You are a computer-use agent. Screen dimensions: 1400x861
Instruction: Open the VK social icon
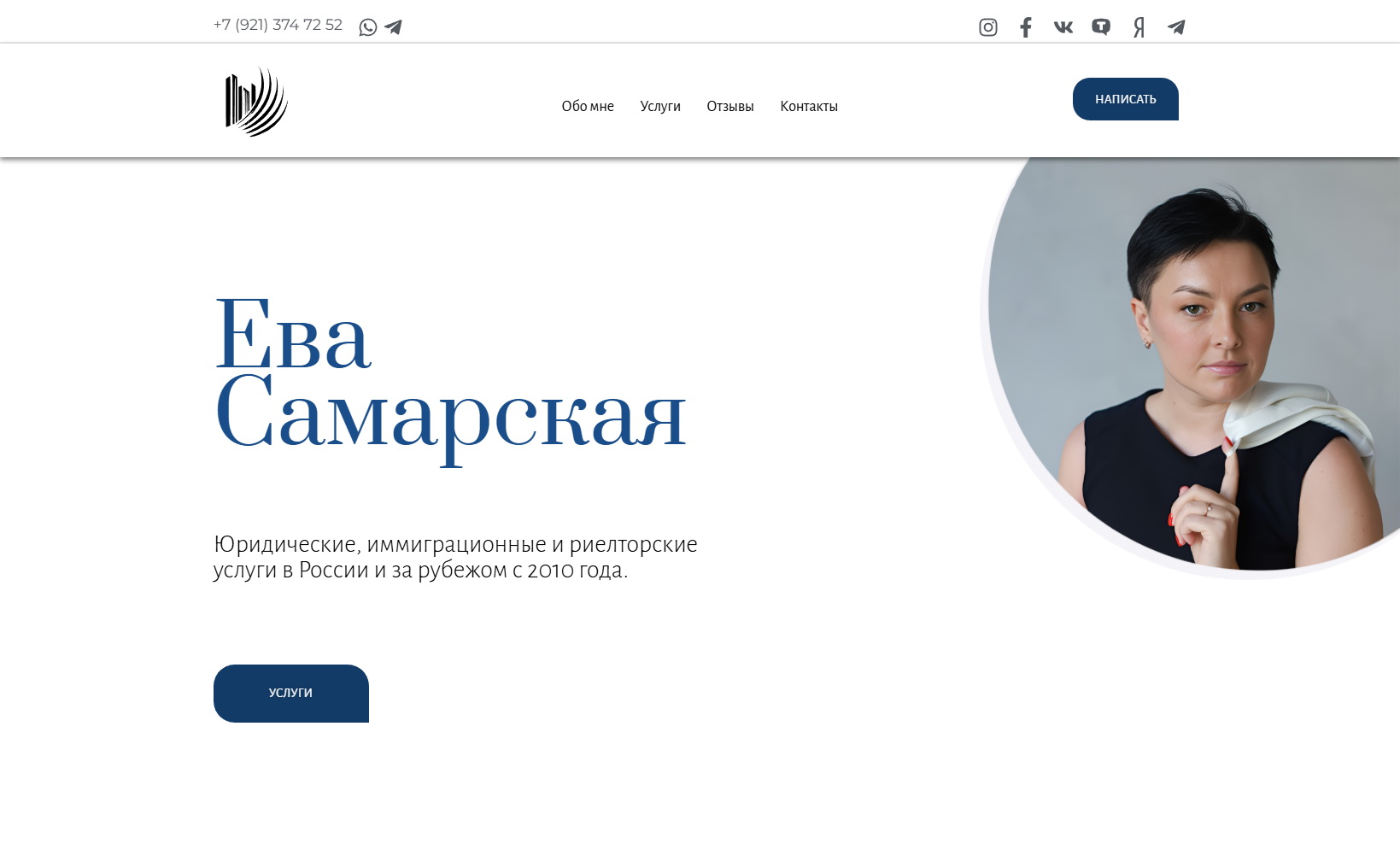tap(1063, 27)
